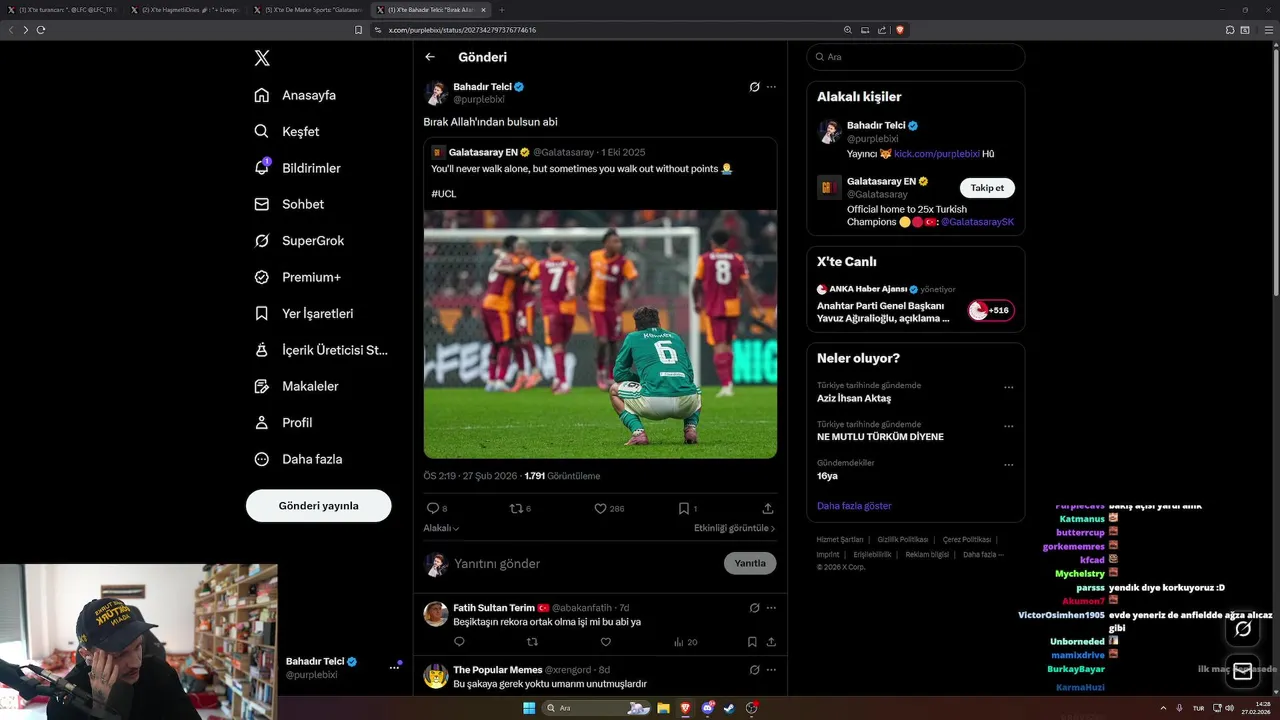Image resolution: width=1280 pixels, height=720 pixels.
Task: Click the X logo in sidebar
Action: (262, 58)
